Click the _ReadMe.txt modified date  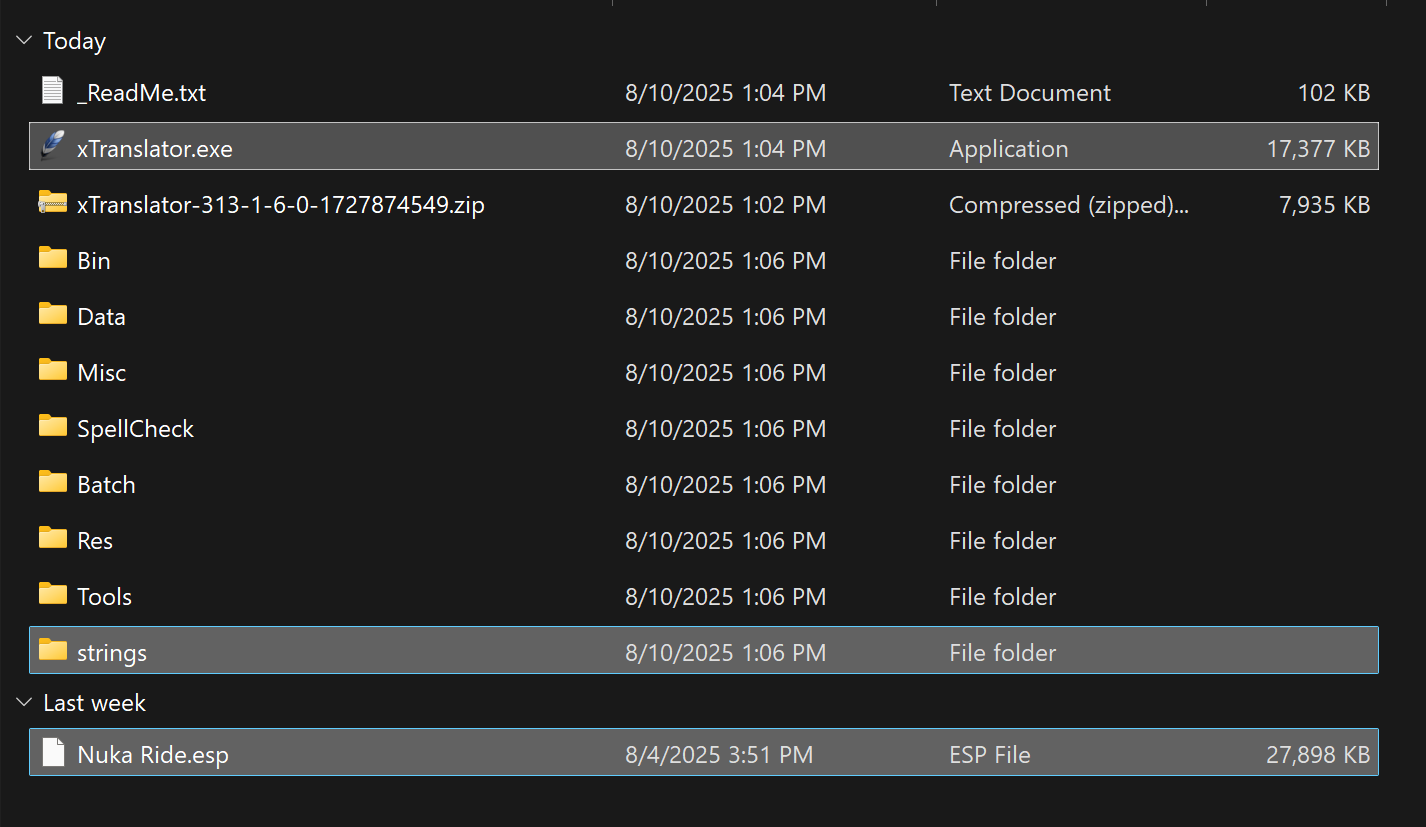coord(725,93)
